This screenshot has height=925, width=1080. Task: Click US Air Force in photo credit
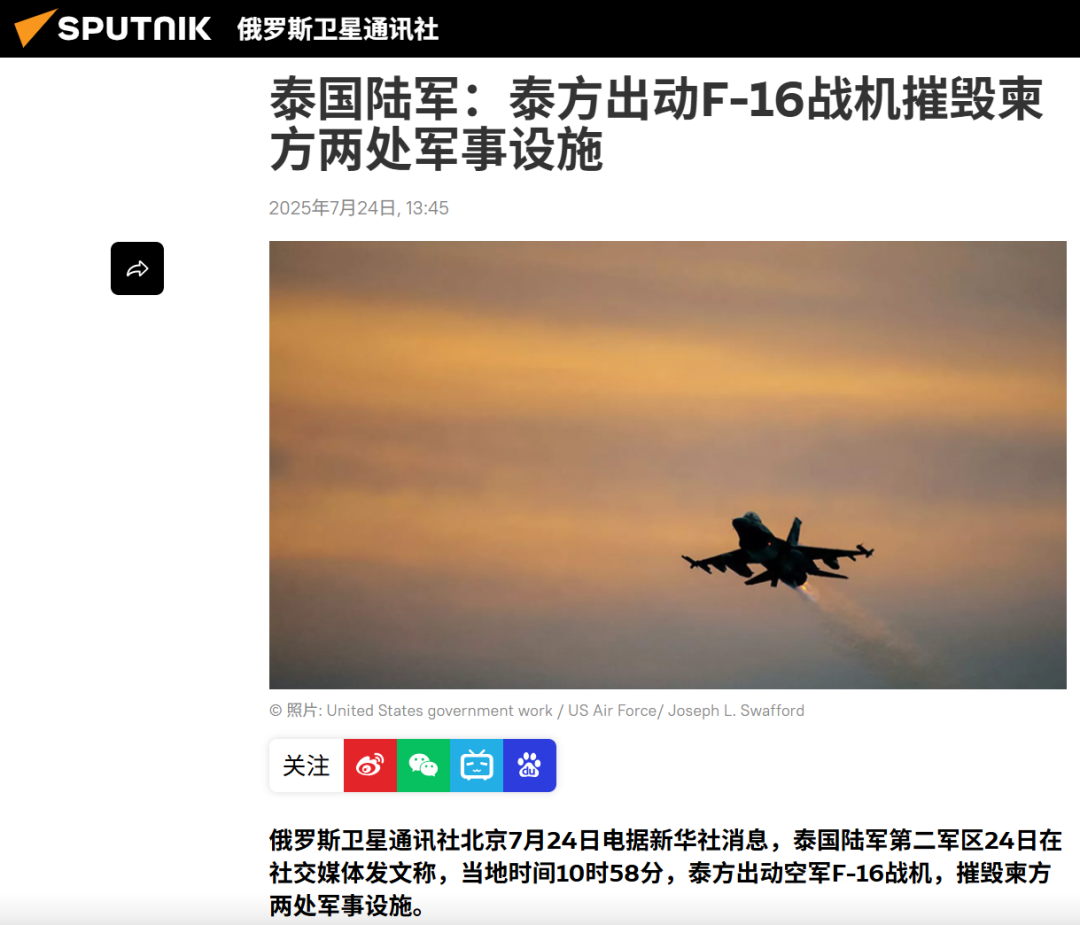click(x=612, y=710)
